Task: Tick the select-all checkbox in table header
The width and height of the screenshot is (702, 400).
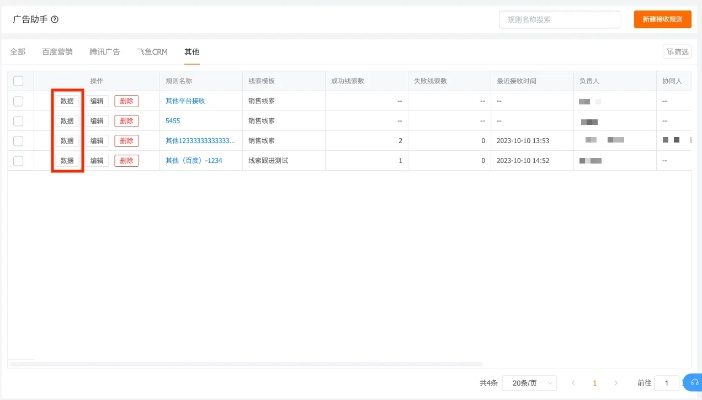Action: click(18, 81)
